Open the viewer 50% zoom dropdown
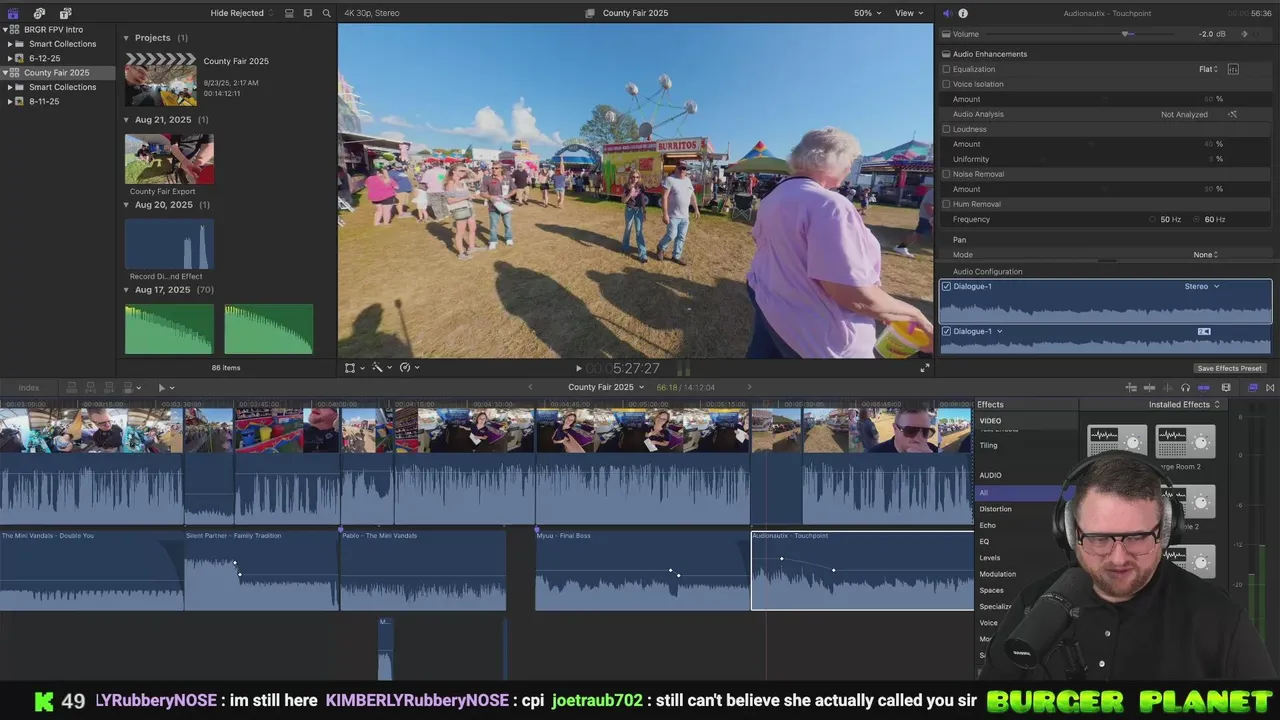Viewport: 1280px width, 720px height. coord(867,13)
